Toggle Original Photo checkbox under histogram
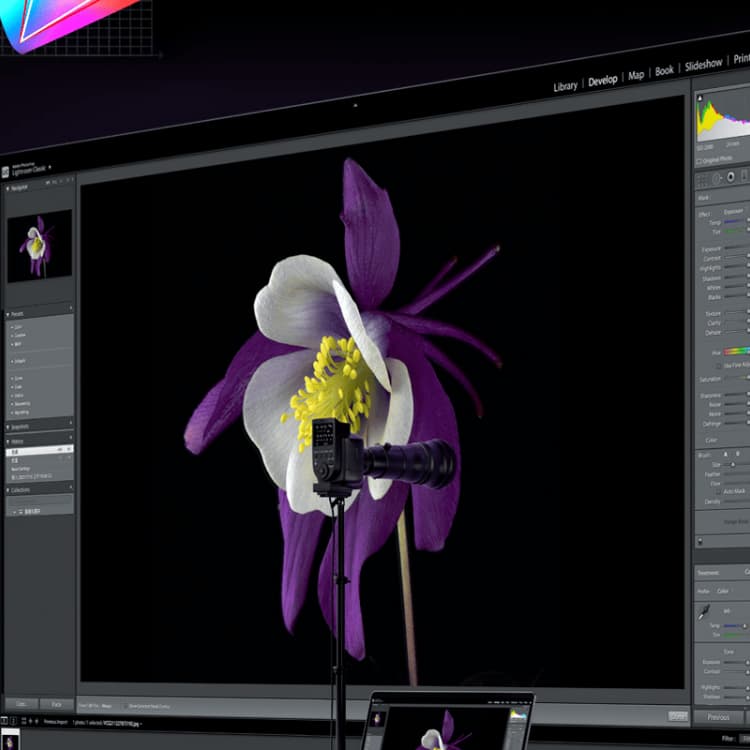750x750 pixels. point(699,162)
